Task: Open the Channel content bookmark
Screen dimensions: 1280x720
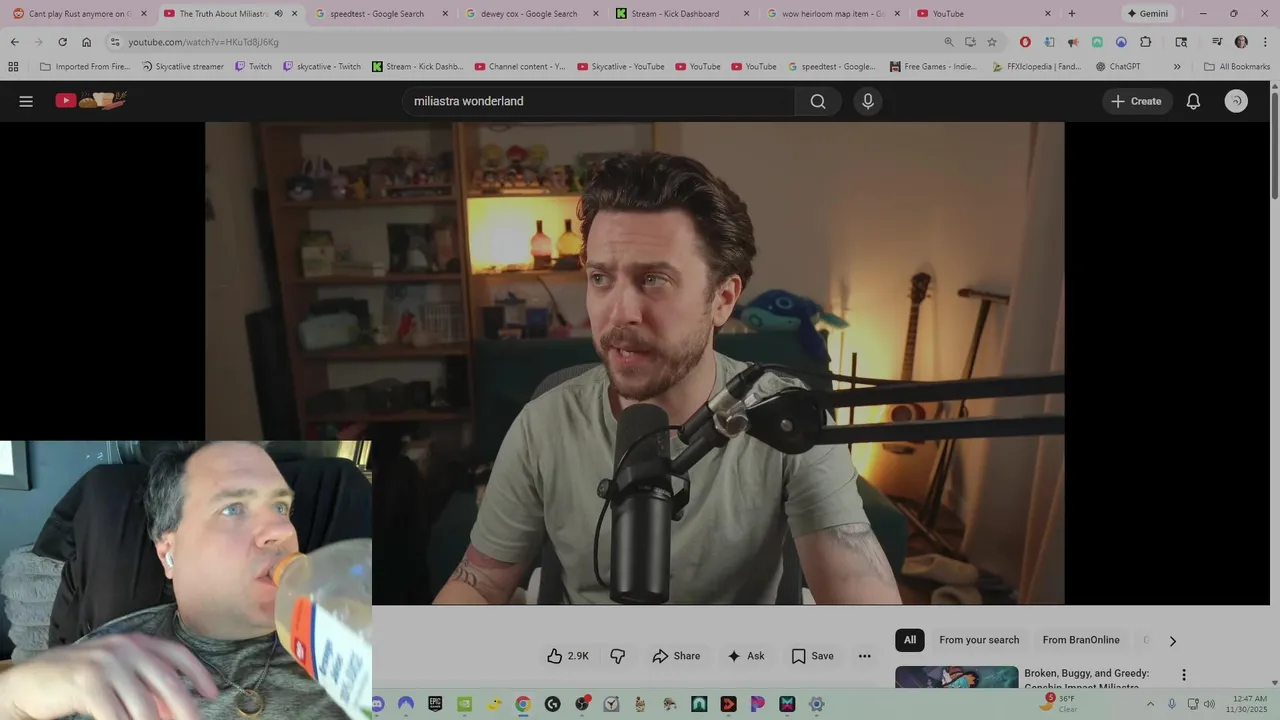Action: [x=520, y=67]
